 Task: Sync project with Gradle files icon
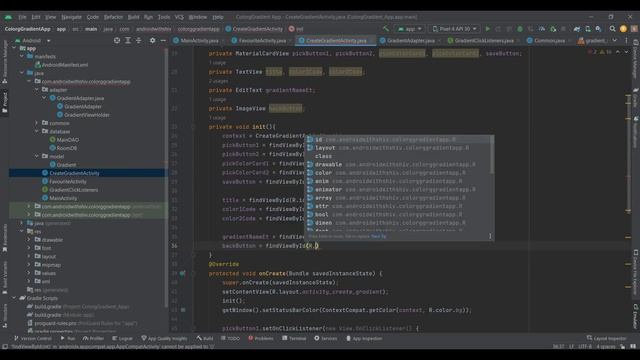tap(577, 29)
